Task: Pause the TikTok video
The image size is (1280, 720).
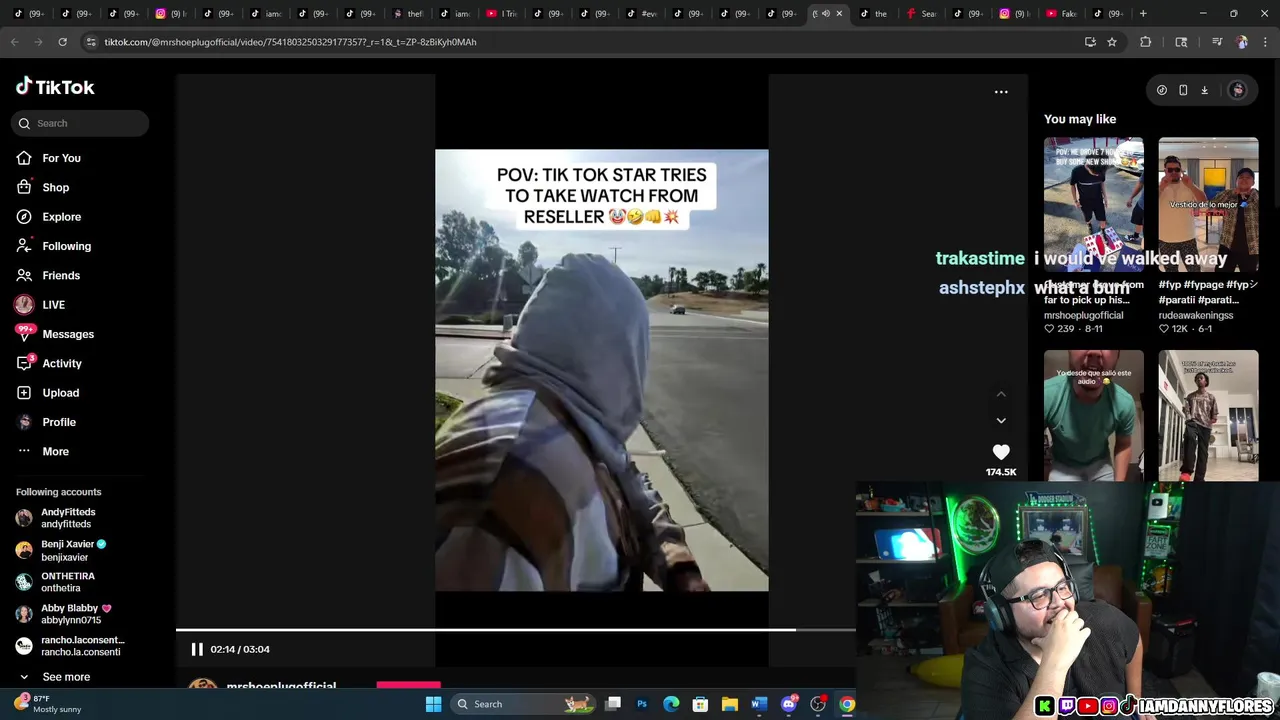Action: tap(197, 649)
